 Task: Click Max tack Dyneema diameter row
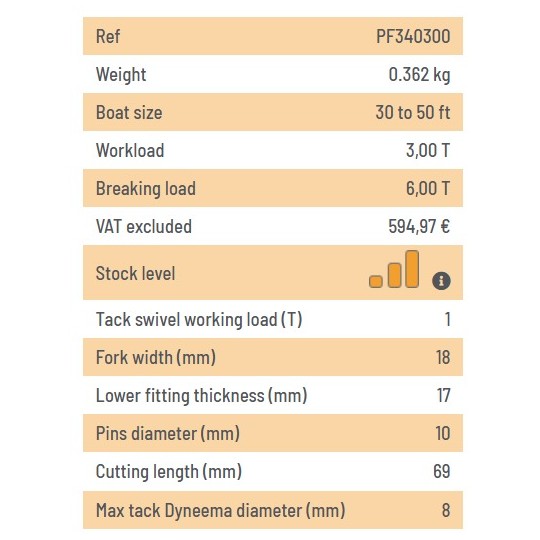[x=273, y=510]
